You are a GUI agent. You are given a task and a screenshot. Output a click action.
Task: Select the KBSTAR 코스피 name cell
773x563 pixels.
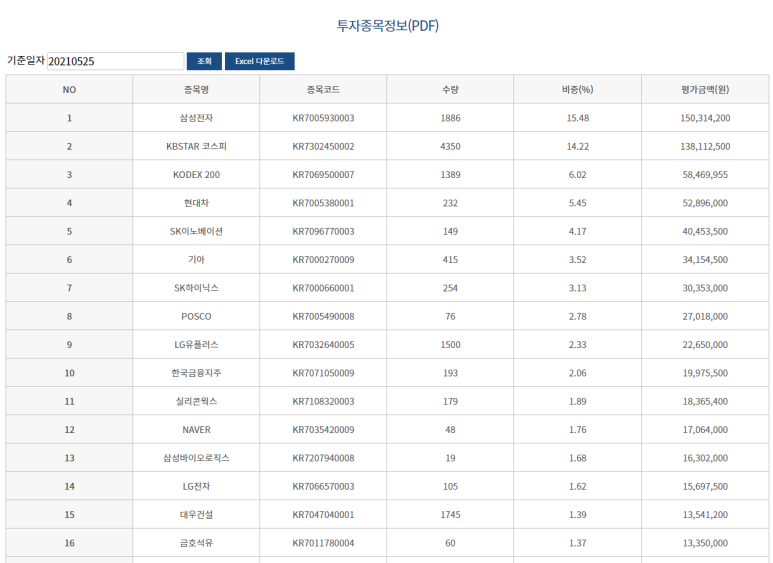196,146
